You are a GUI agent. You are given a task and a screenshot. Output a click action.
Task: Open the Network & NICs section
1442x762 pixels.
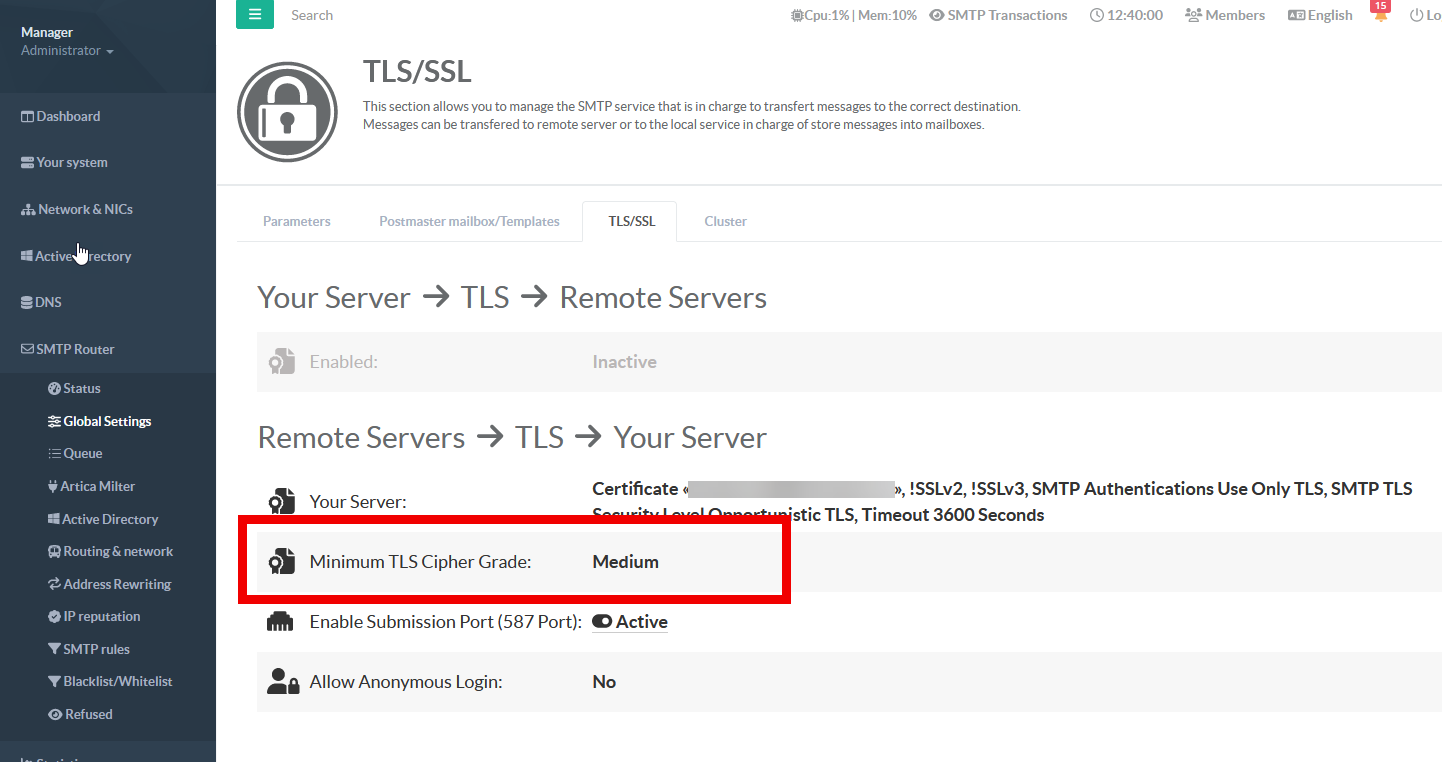tap(77, 210)
